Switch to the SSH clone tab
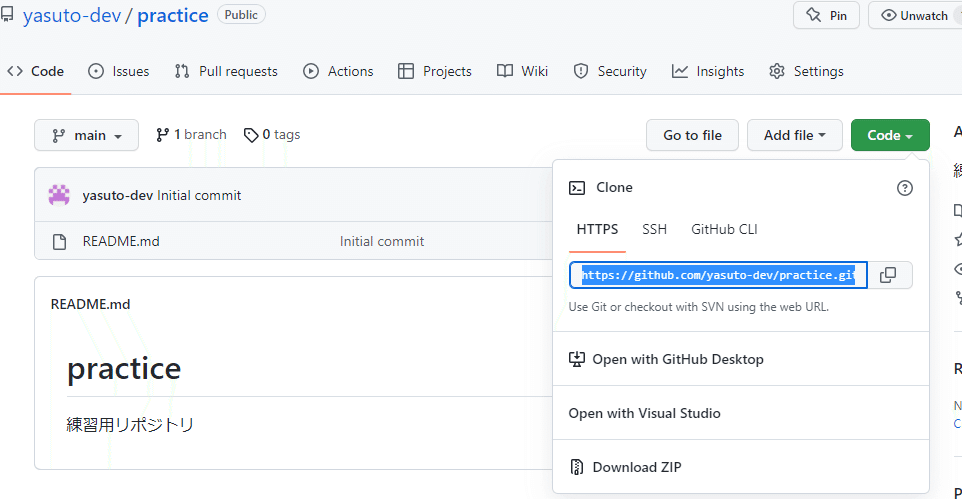 coord(654,229)
